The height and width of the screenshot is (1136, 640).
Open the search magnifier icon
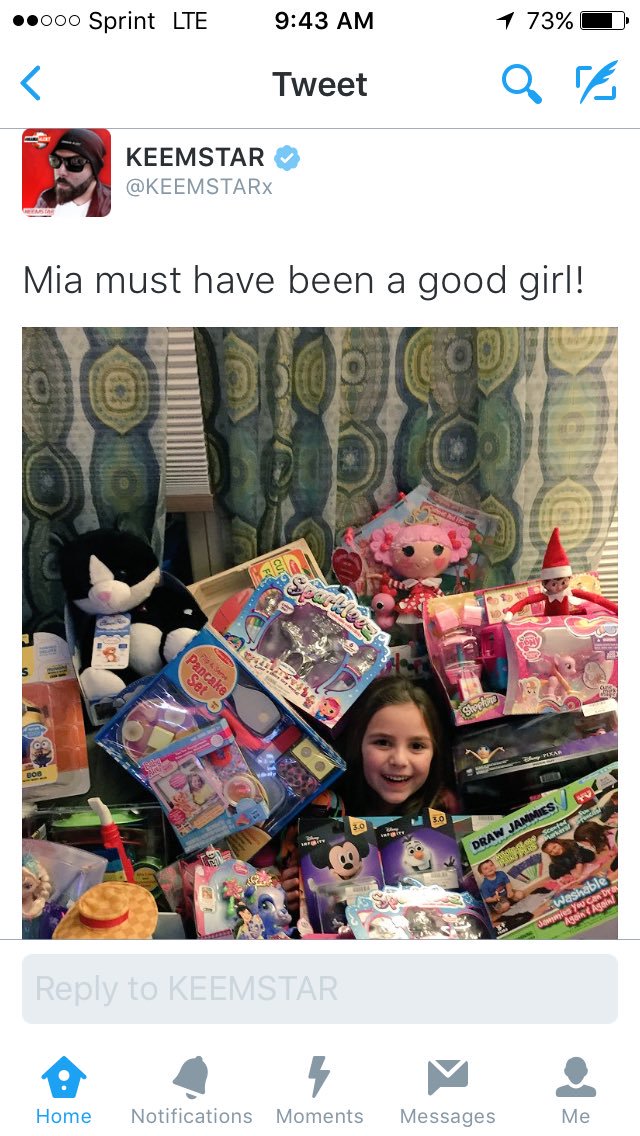point(522,83)
